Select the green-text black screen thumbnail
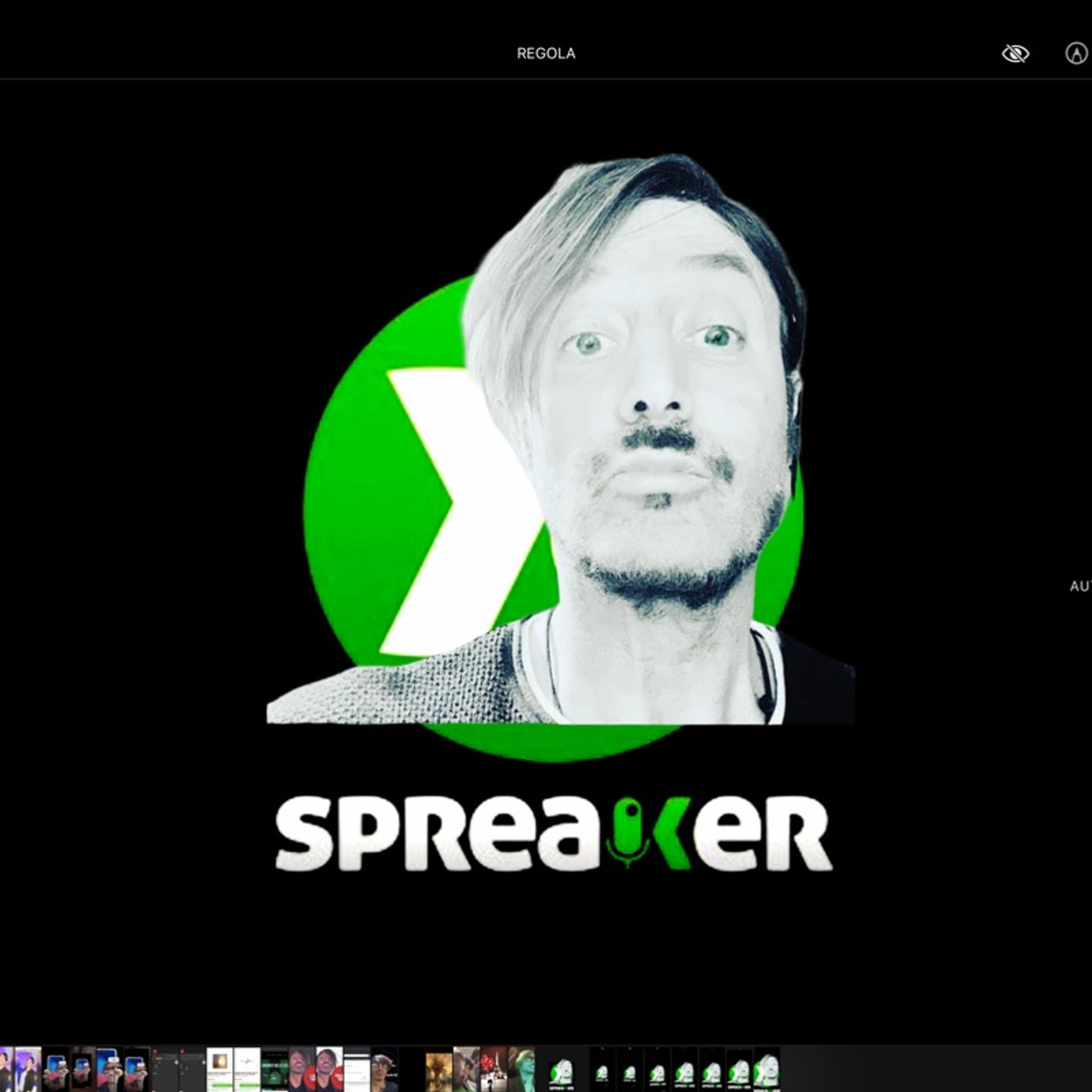 [x=275, y=1069]
